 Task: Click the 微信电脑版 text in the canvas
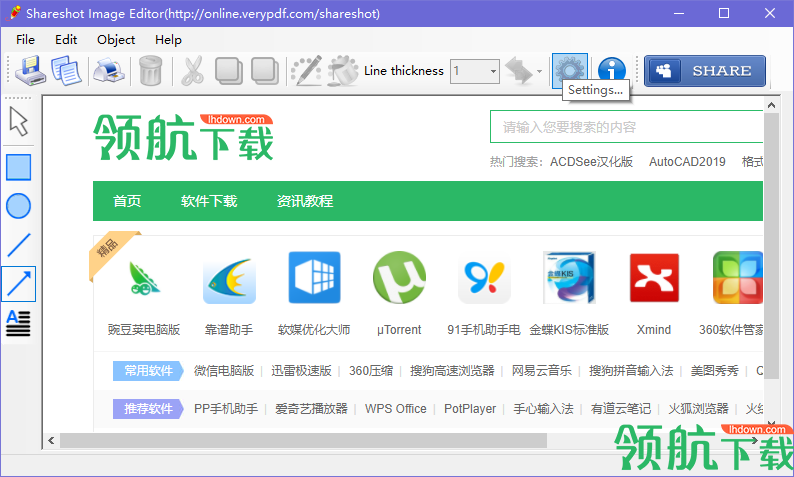[x=224, y=371]
